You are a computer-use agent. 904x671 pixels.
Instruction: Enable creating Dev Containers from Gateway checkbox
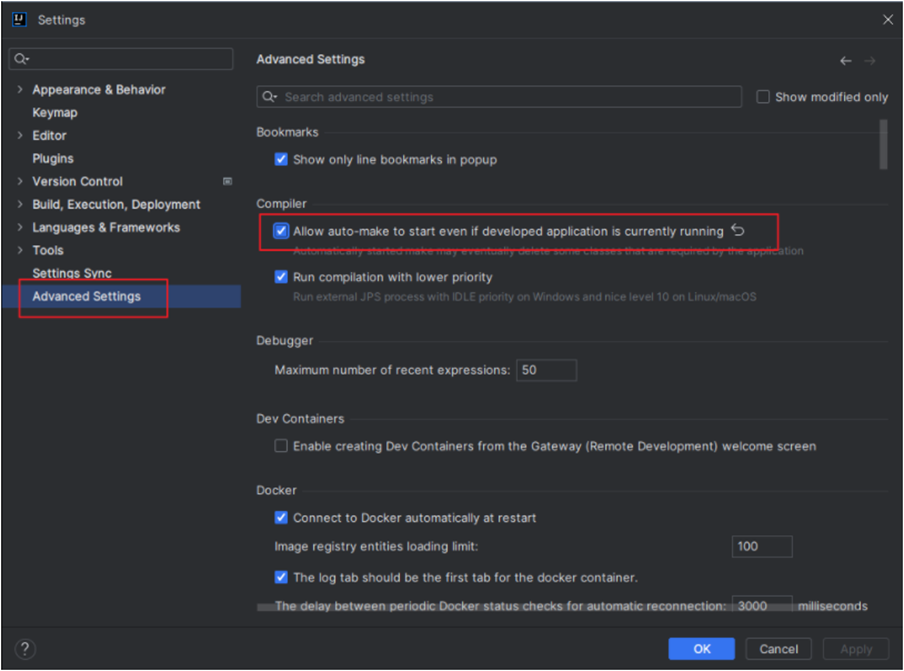click(281, 446)
